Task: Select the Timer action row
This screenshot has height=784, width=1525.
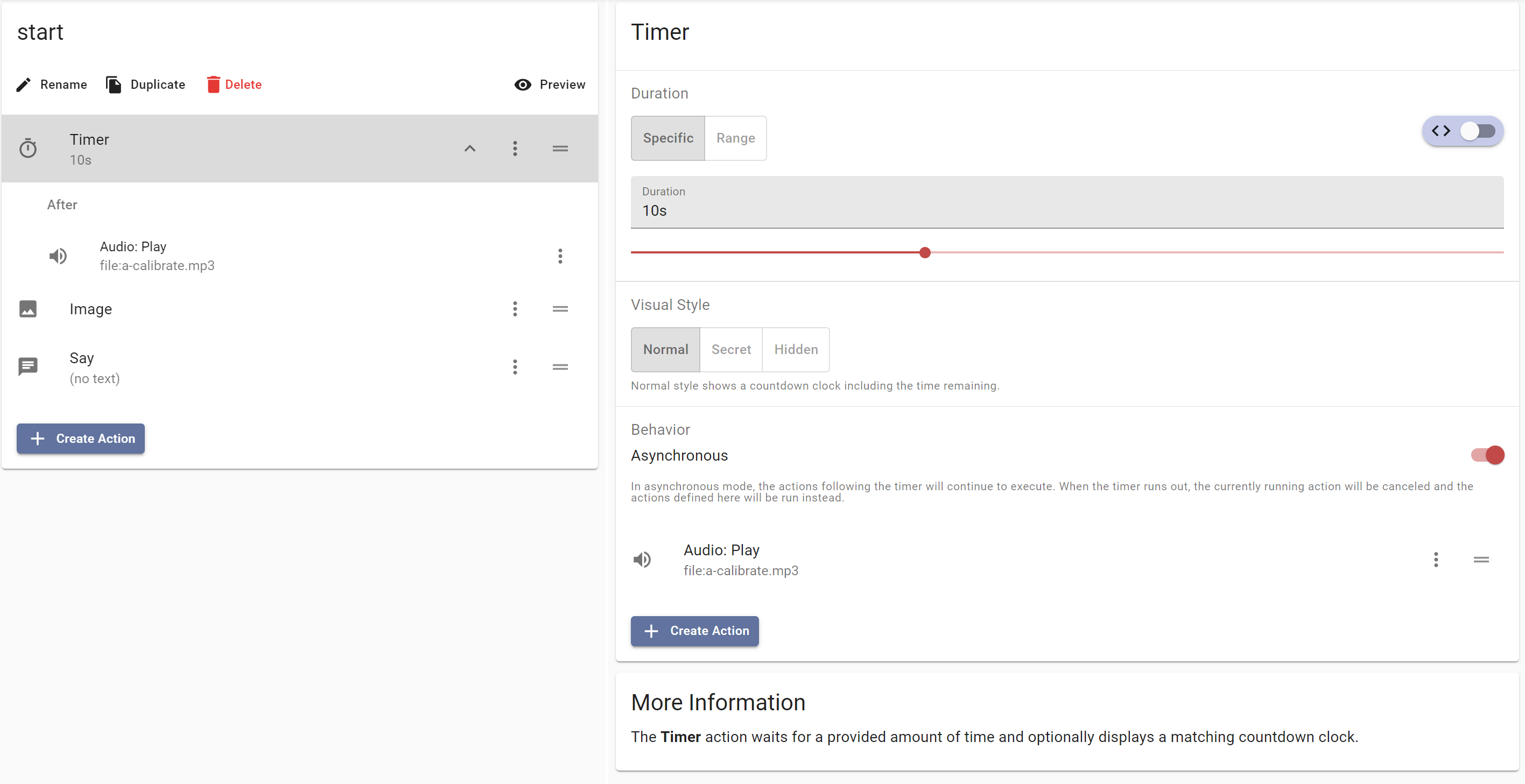Action: [299, 149]
